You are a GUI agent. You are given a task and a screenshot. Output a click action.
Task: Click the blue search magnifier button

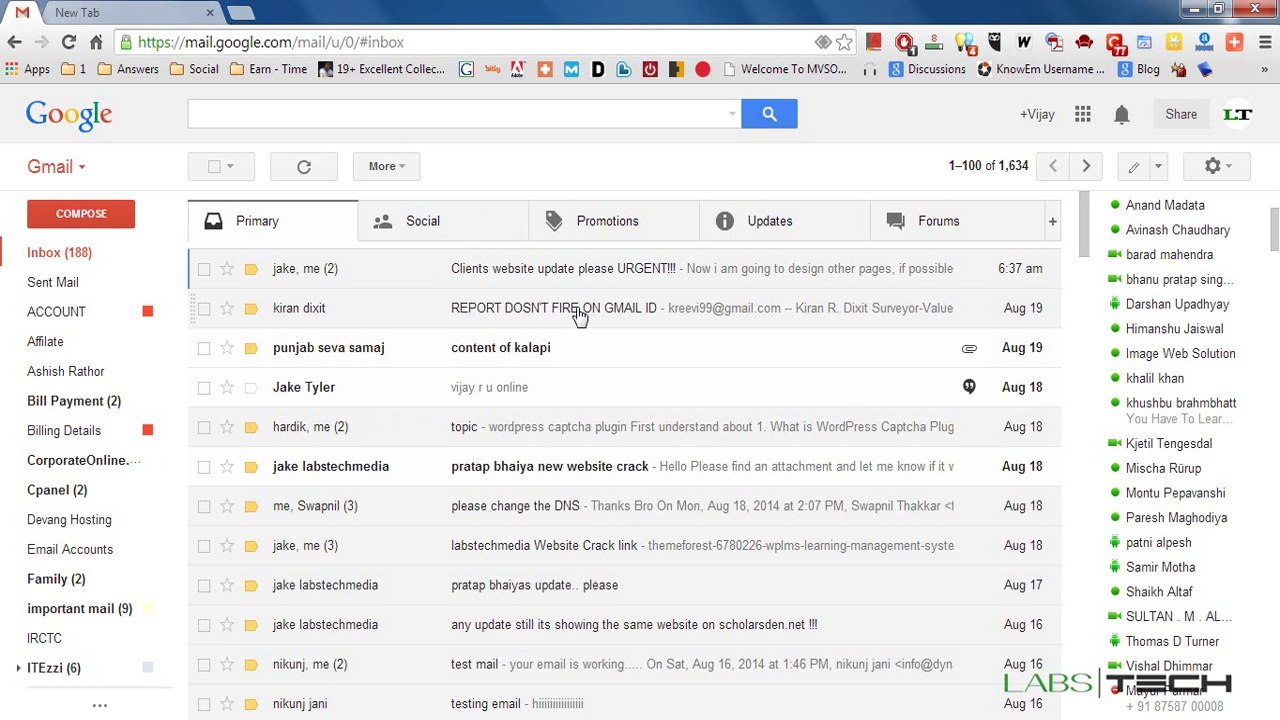[769, 114]
